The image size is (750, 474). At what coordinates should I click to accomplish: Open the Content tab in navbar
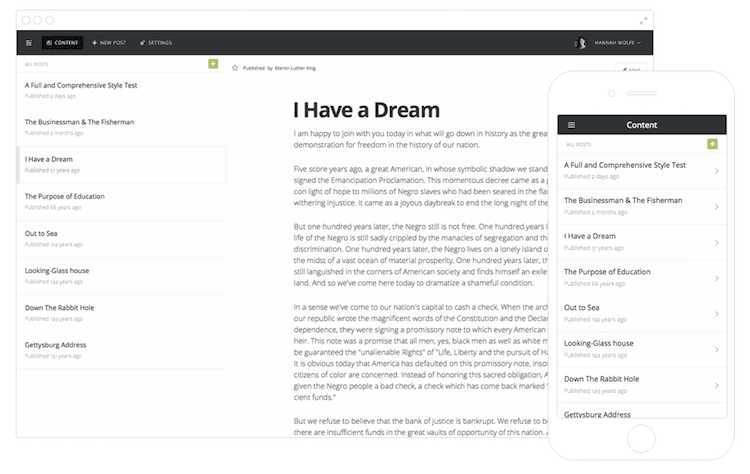pyautogui.click(x=62, y=43)
